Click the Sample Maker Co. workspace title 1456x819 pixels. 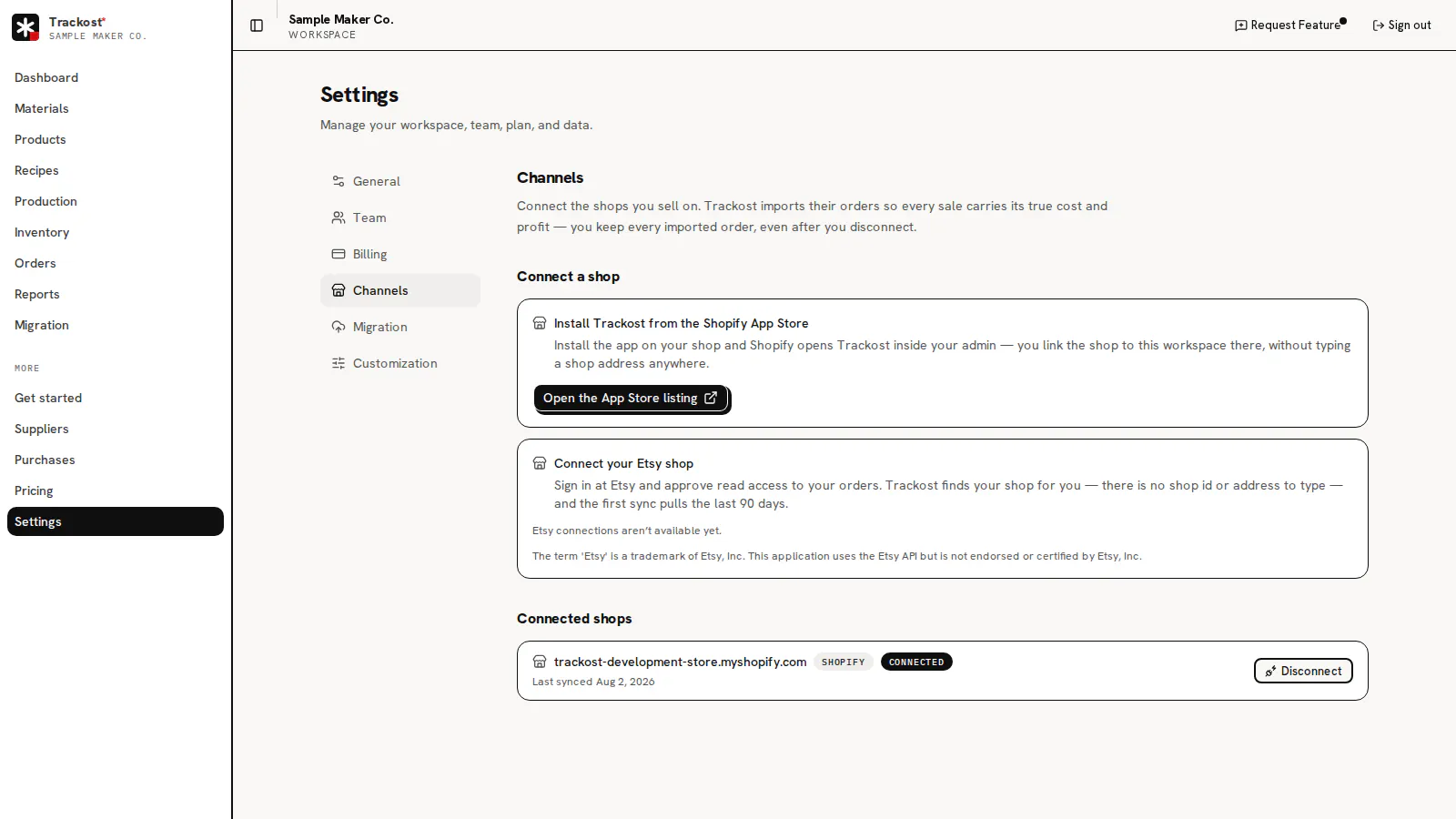pyautogui.click(x=341, y=19)
